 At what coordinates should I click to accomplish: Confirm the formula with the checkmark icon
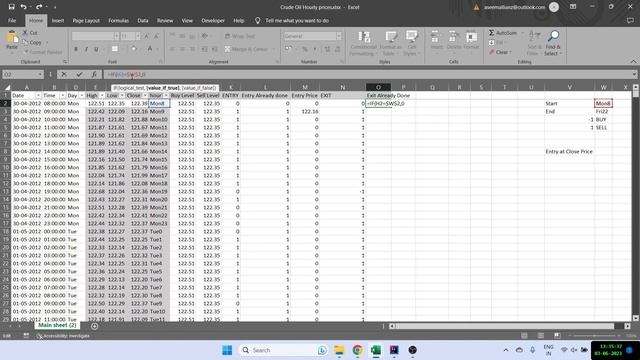(x=79, y=74)
